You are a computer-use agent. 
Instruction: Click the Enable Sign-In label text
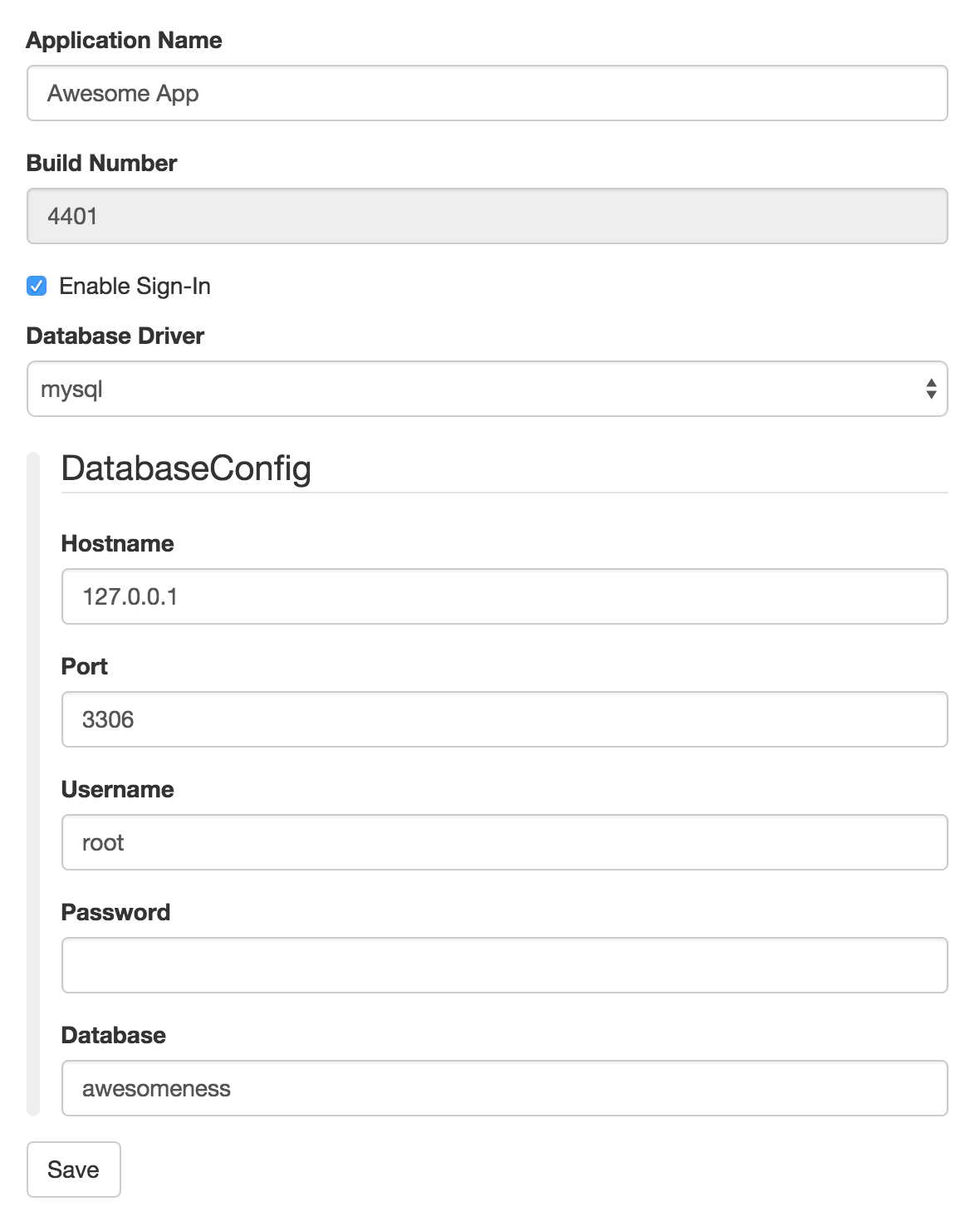point(135,286)
